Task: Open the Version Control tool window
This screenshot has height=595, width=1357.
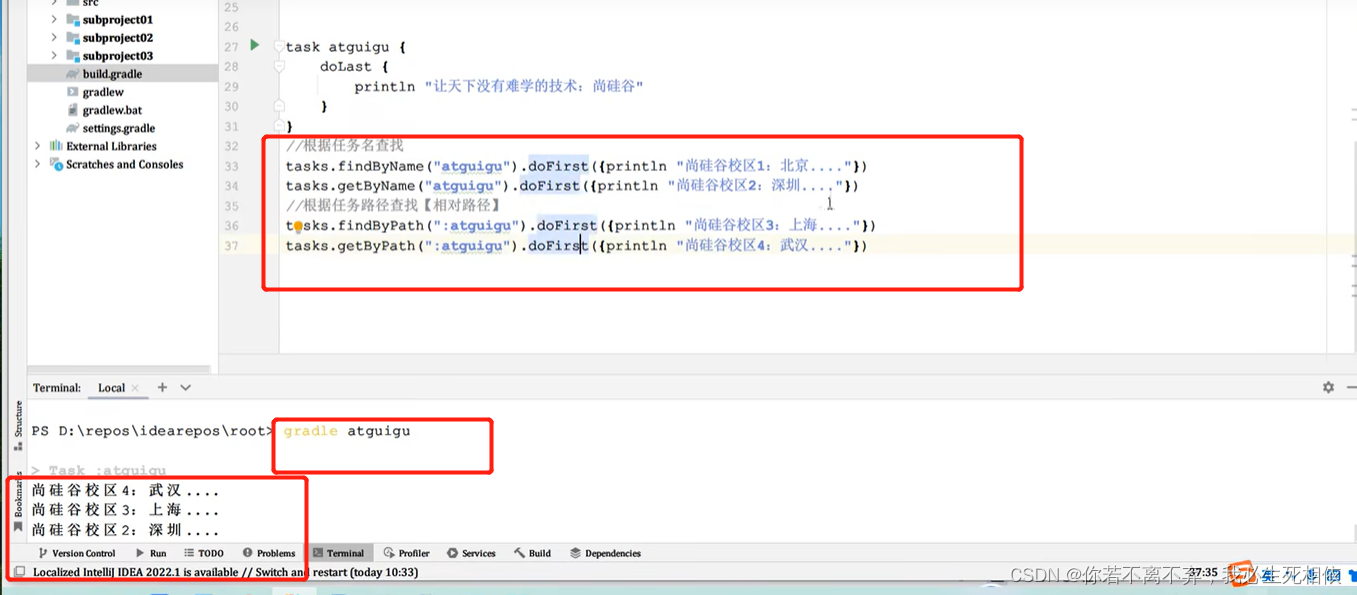Action: tap(77, 553)
